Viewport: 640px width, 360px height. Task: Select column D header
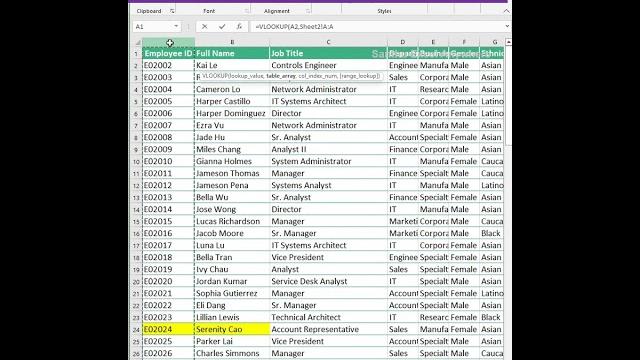[x=402, y=42]
